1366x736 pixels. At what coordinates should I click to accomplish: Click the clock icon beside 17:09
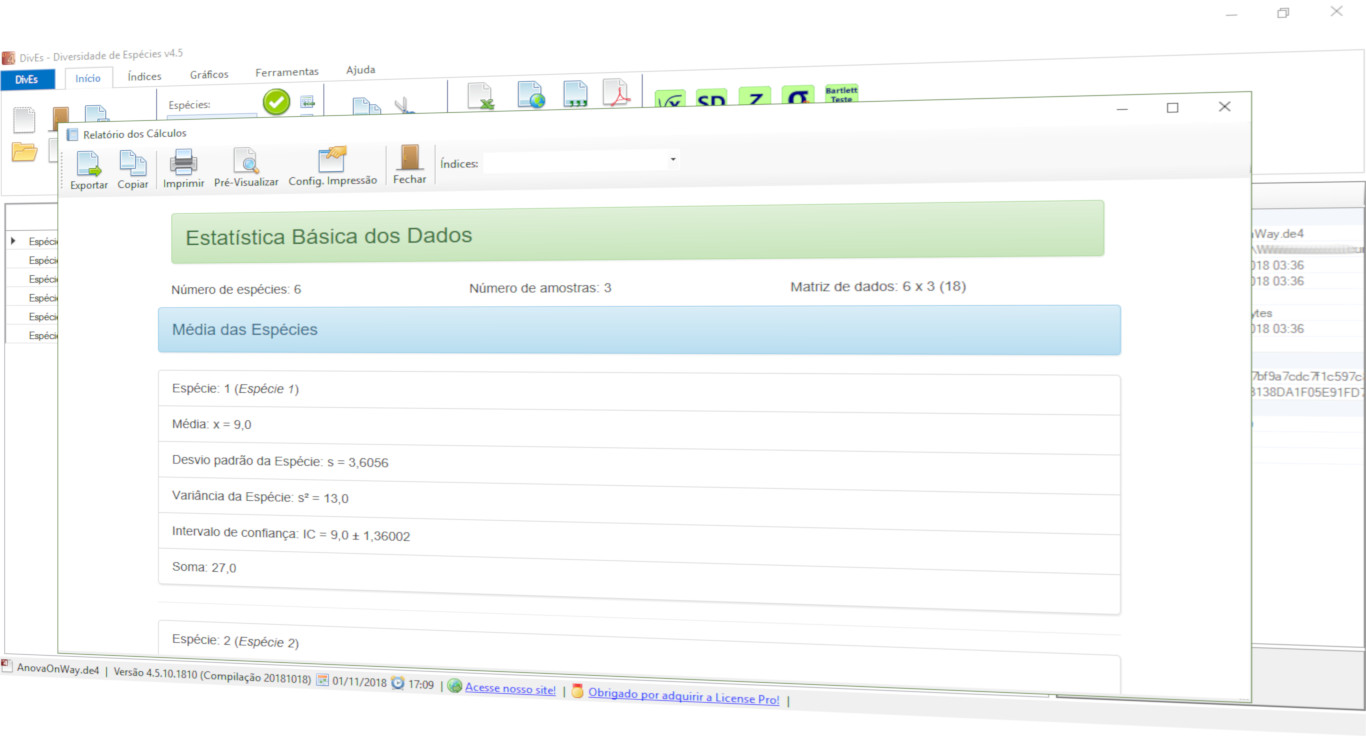398,684
